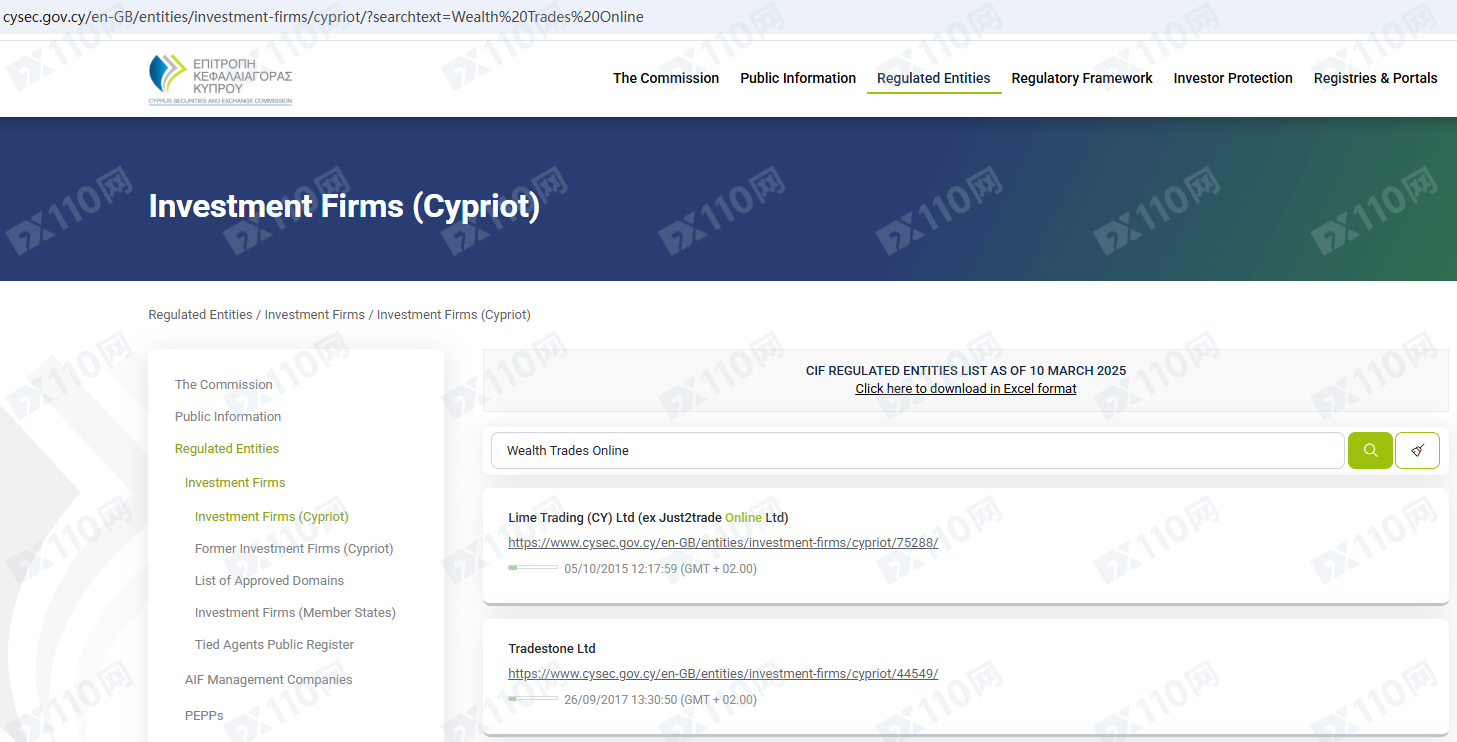Screen dimensions: 1457x742
Task: Select Regulated Entities top navigation item
Action: click(933, 78)
